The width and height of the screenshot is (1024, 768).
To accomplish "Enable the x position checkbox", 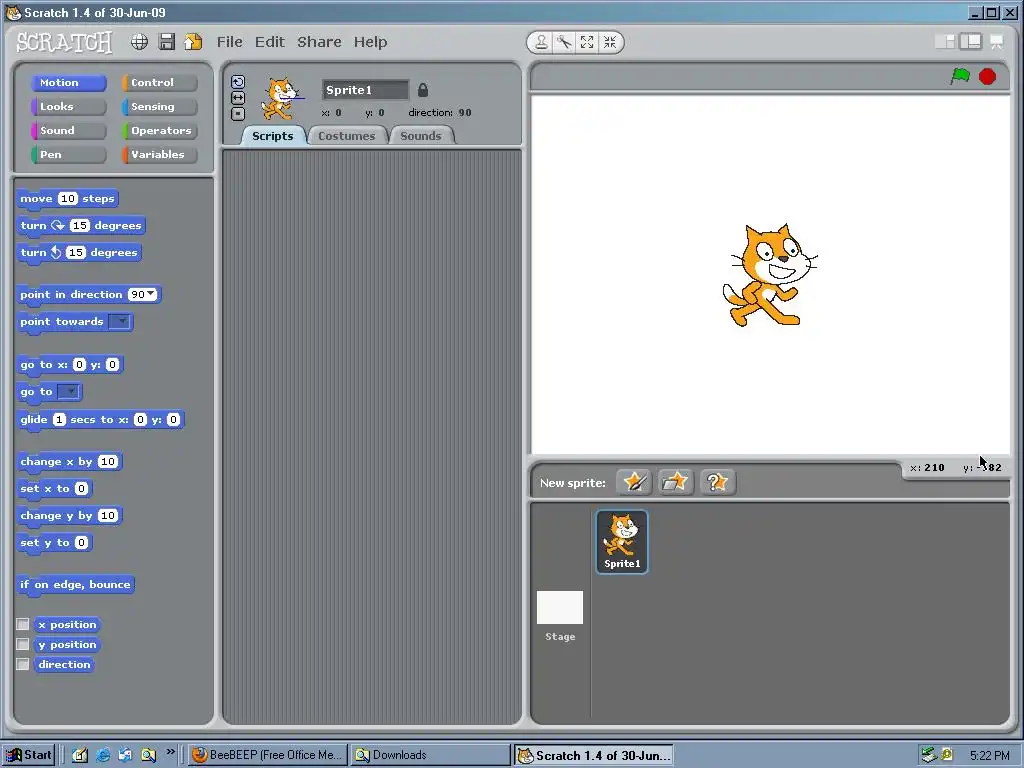I will [x=23, y=624].
